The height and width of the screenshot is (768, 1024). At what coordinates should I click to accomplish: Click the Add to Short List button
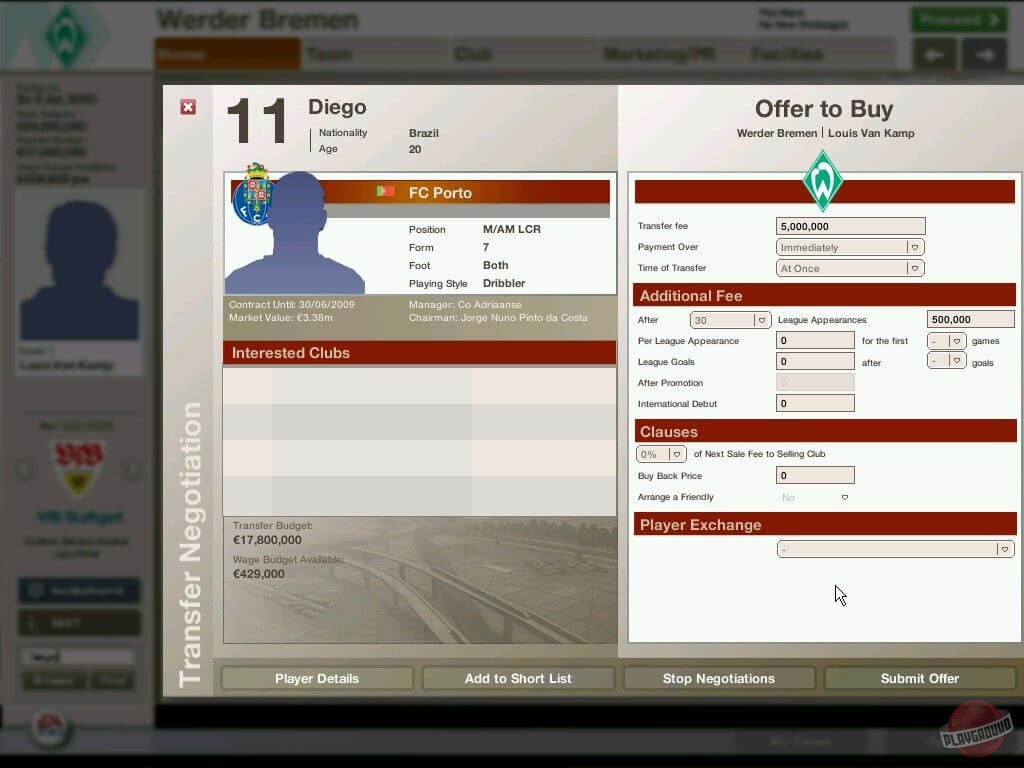[x=518, y=678]
